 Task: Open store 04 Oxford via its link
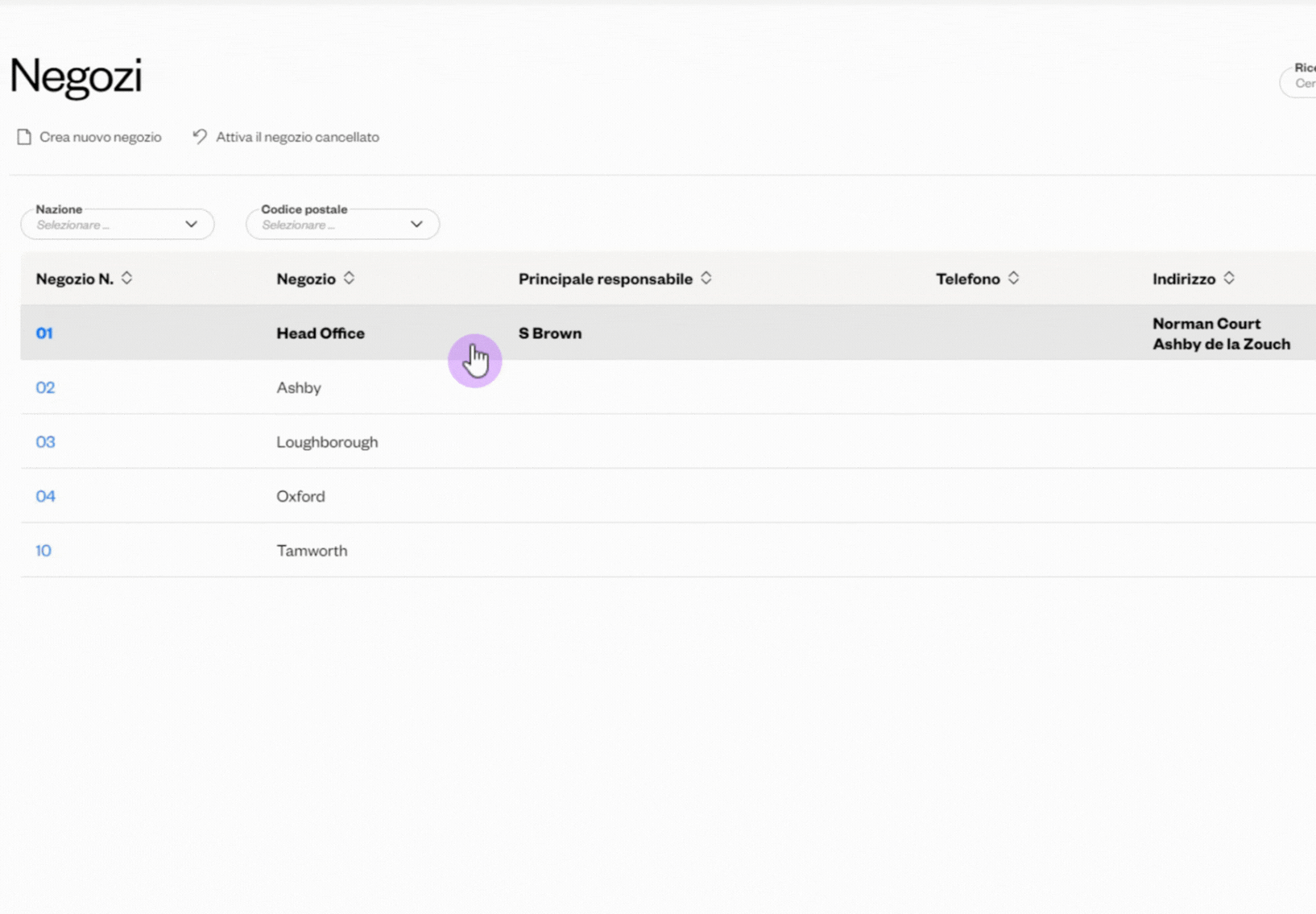point(46,496)
